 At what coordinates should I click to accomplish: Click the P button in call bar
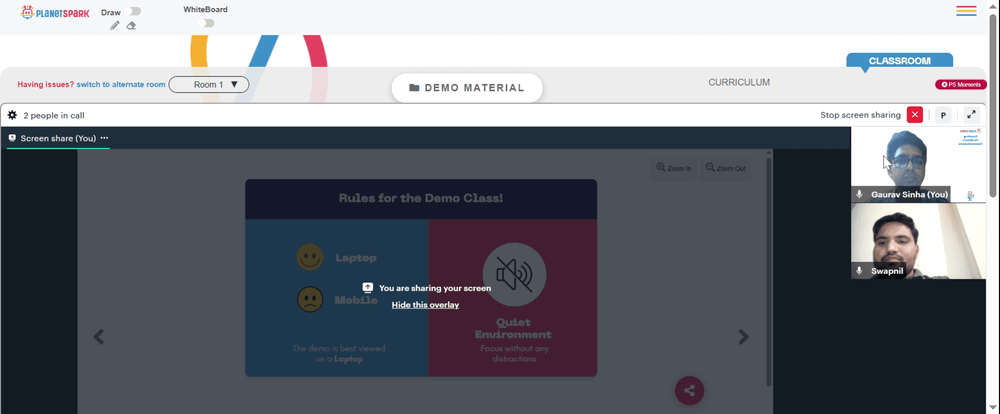(943, 115)
